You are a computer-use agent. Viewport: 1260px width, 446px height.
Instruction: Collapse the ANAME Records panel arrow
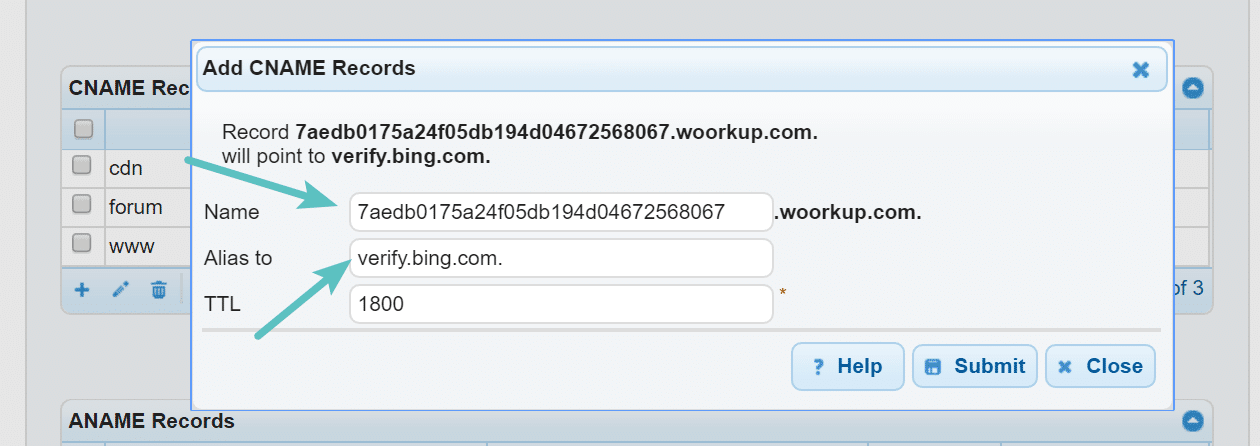1192,420
